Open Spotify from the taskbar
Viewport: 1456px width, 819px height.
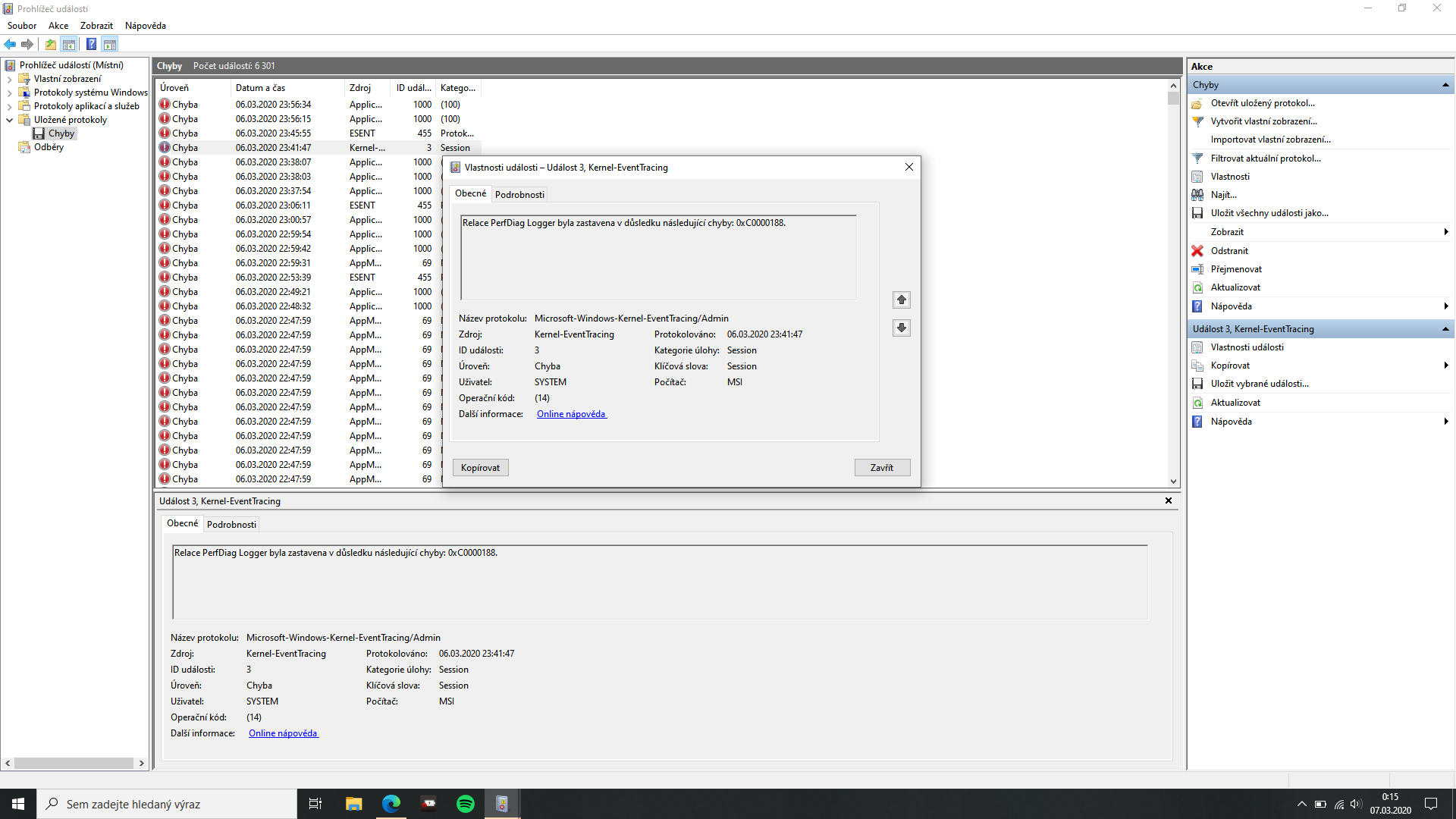pyautogui.click(x=465, y=804)
